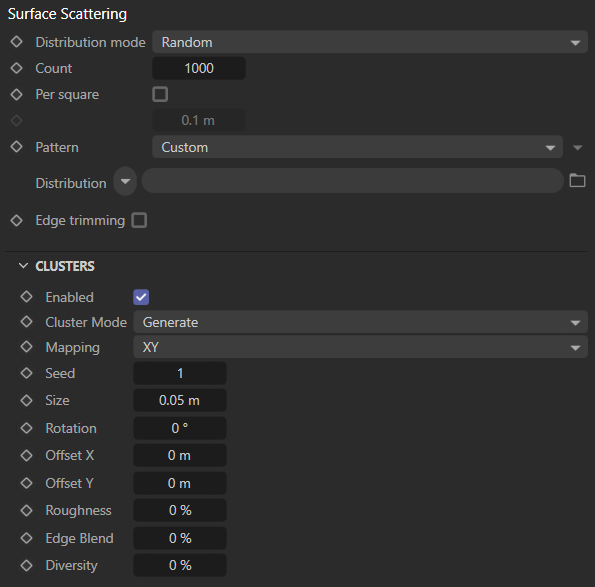Toggle the Per square checkbox
The height and width of the screenshot is (587, 595).
tap(160, 94)
